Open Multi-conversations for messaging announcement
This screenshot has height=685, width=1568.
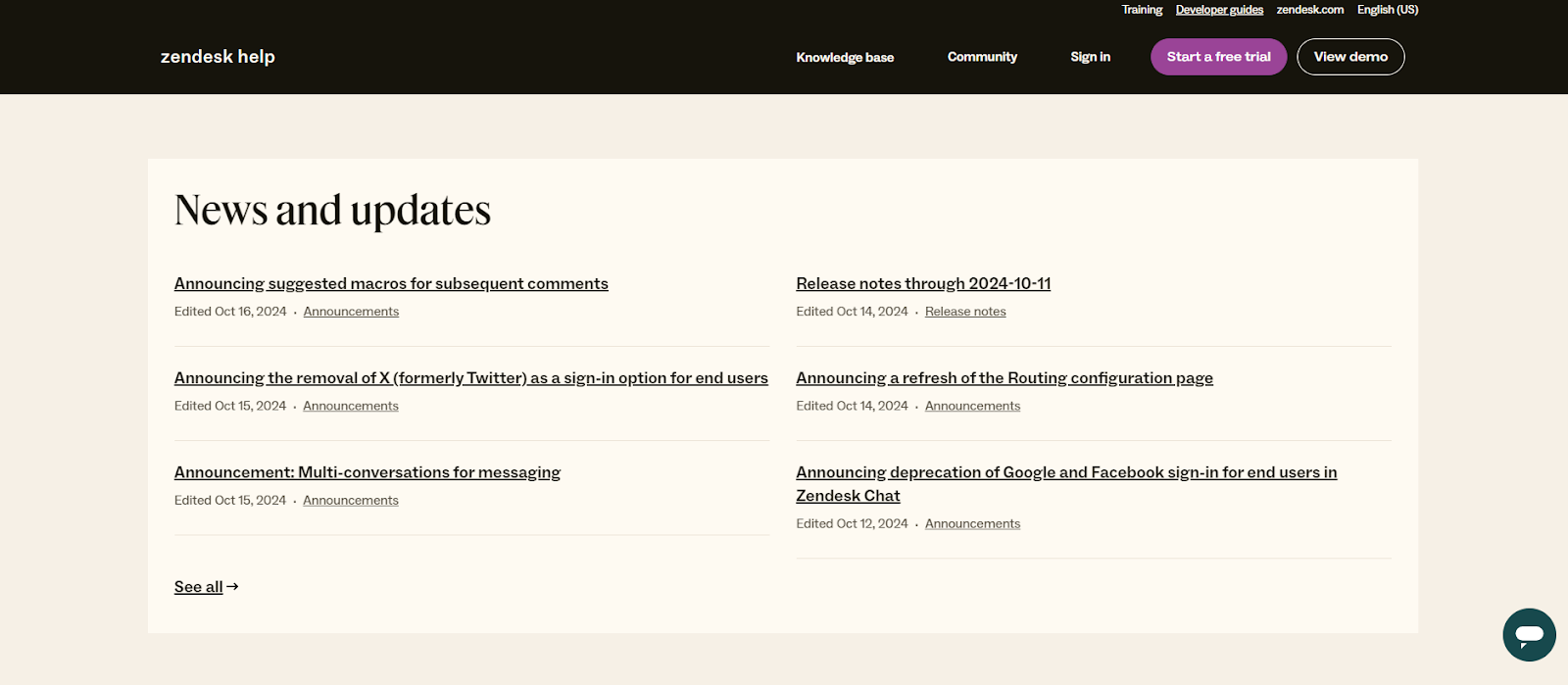(367, 472)
